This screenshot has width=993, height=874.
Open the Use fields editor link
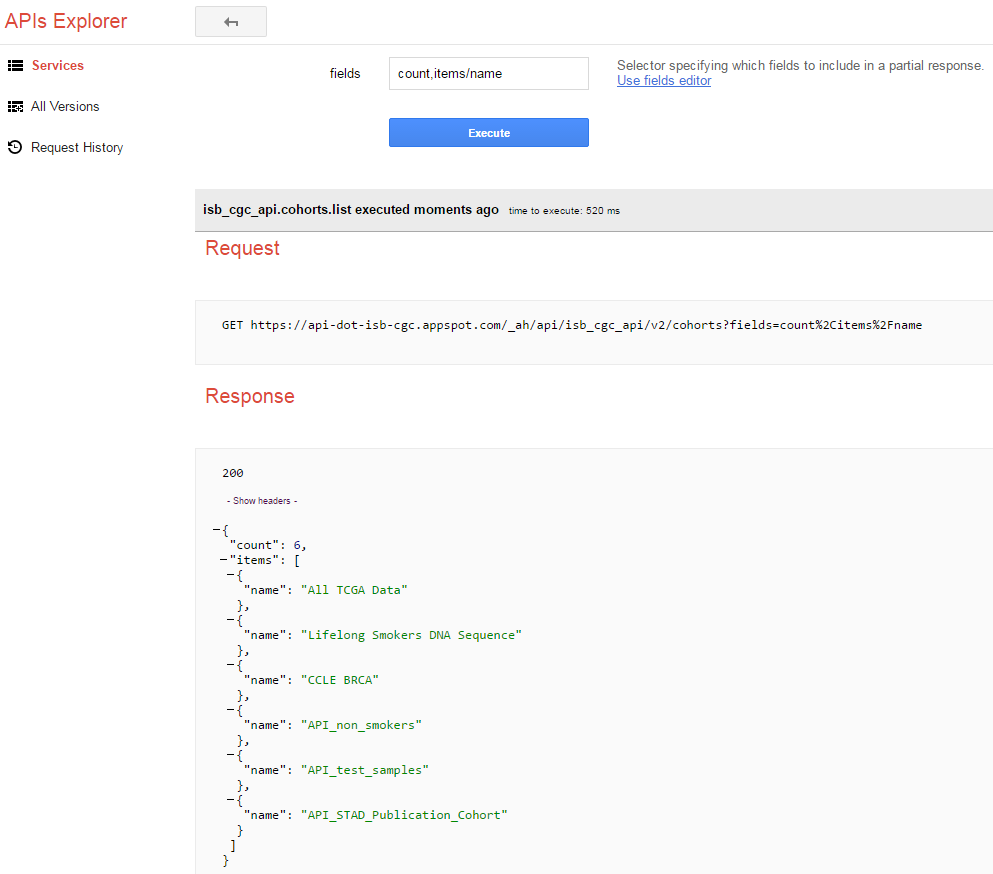(x=664, y=80)
